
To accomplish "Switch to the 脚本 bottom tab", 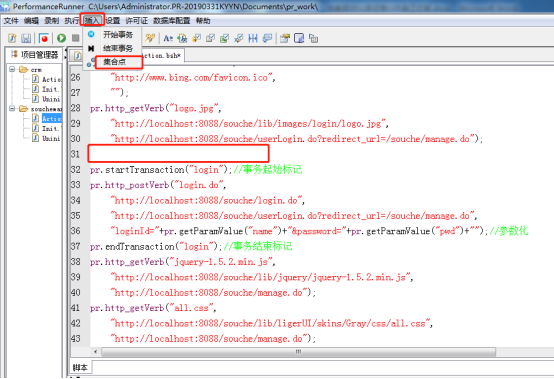I will [80, 368].
